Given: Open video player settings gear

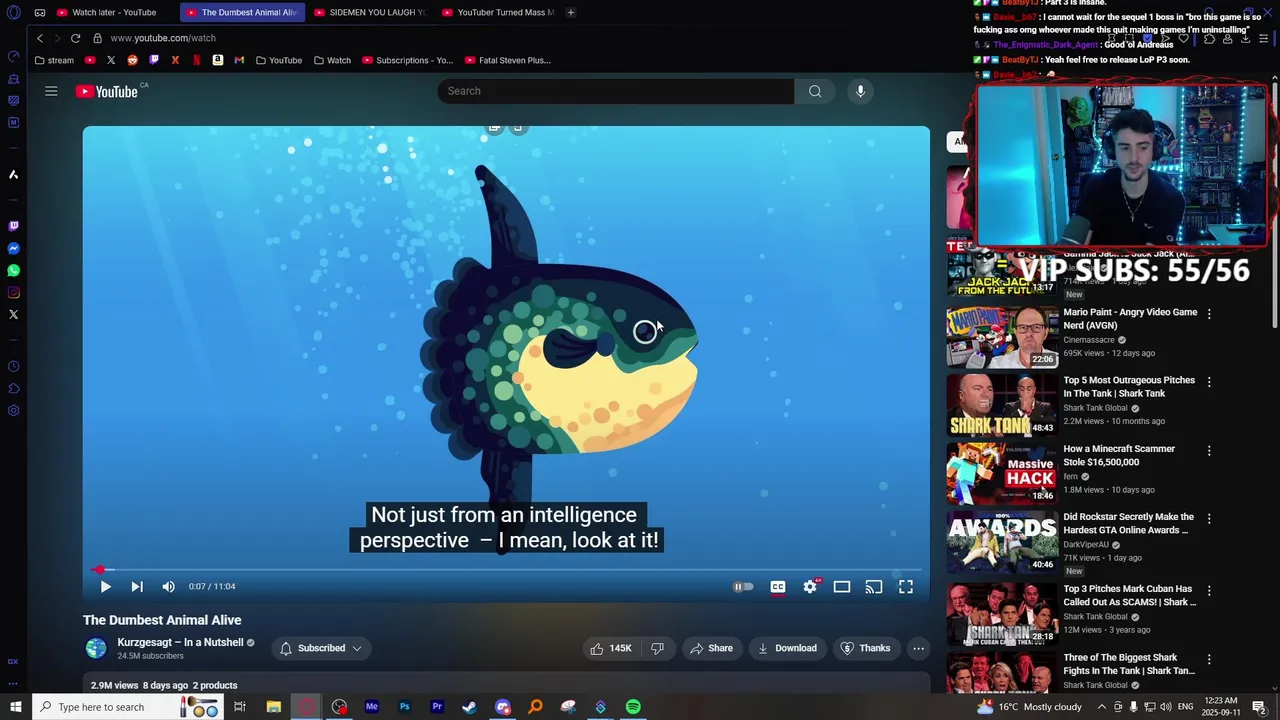Looking at the screenshot, I should click(x=810, y=587).
